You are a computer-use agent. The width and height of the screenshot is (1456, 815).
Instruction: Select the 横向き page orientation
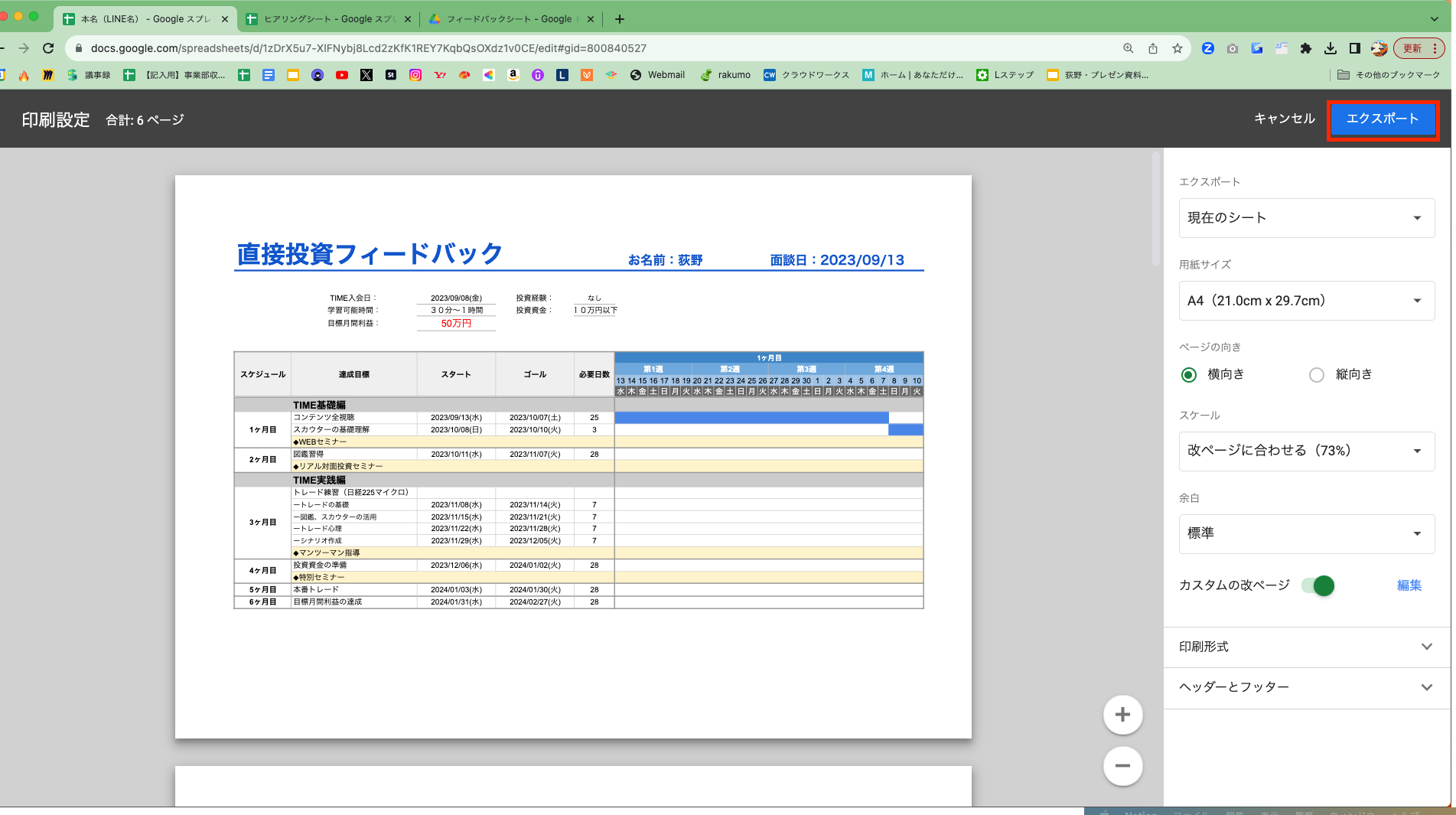tap(1188, 374)
